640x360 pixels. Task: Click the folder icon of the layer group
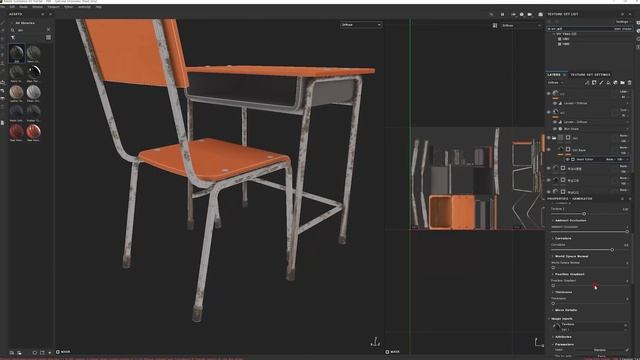[x=554, y=138]
